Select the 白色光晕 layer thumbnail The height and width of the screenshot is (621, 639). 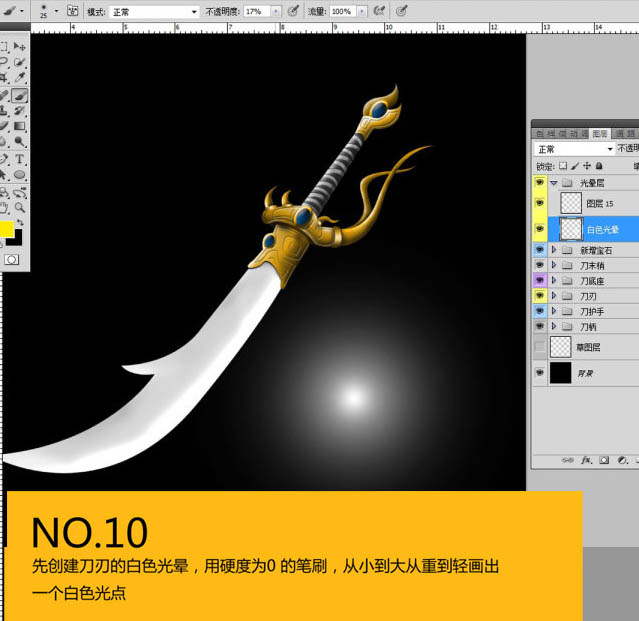point(571,229)
